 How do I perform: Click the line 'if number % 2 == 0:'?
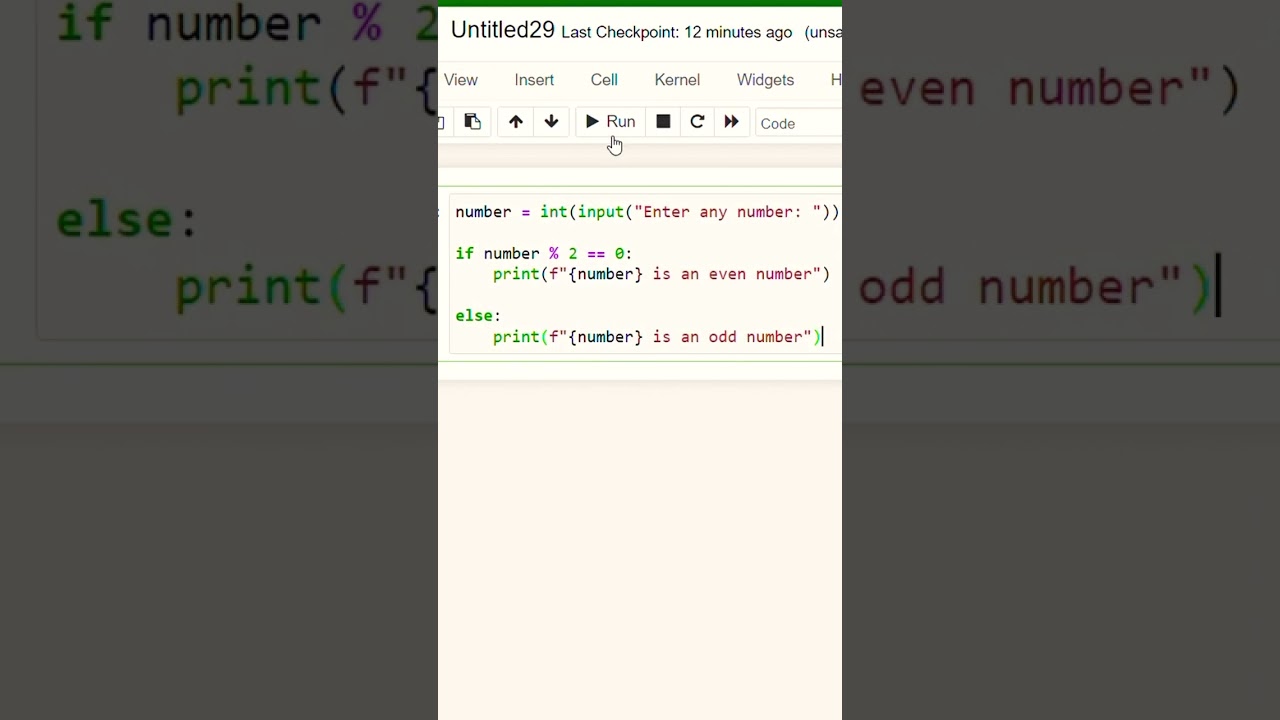click(x=544, y=254)
